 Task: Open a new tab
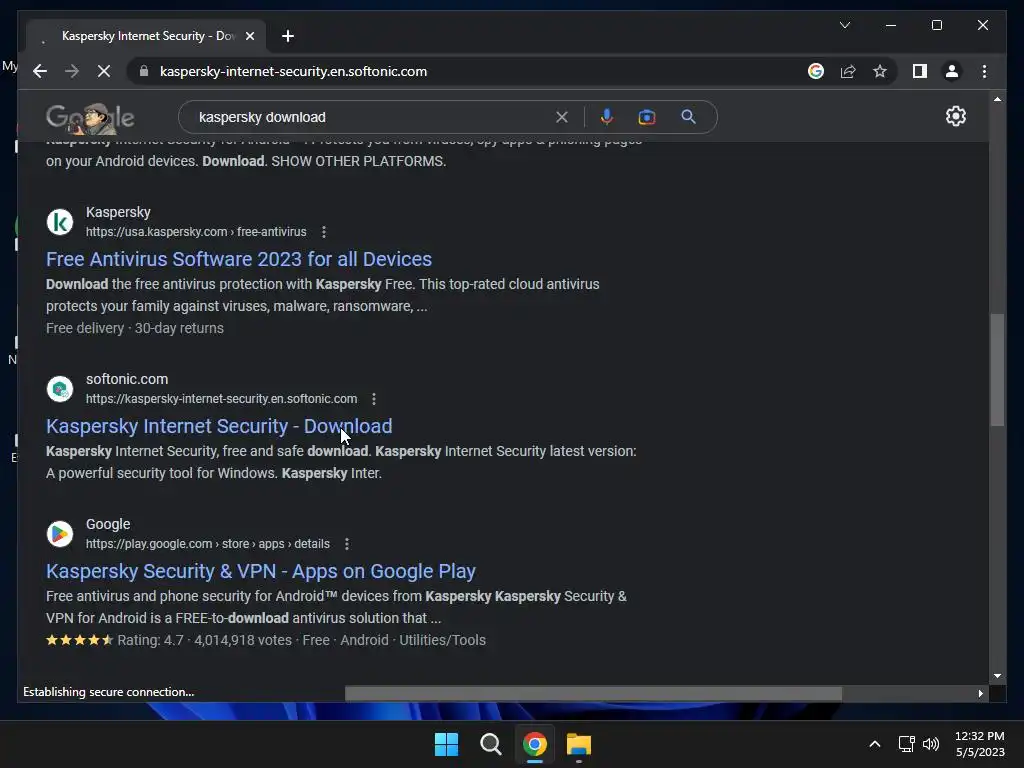pyautogui.click(x=288, y=36)
